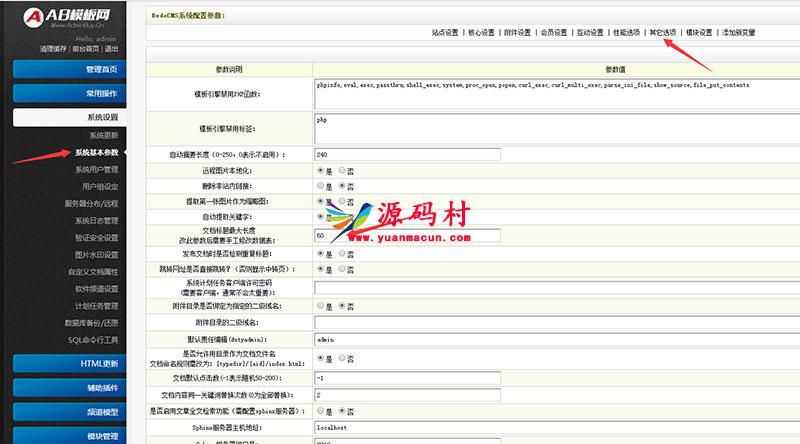Select 是 for 发布文档时是否检测重复标题
Viewport: 800px width, 444px height.
pyautogui.click(x=320, y=253)
